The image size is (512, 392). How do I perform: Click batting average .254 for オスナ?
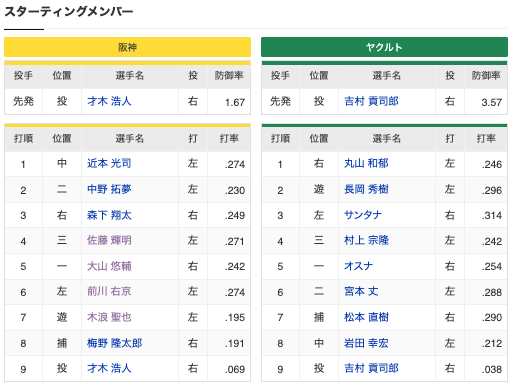(x=492, y=267)
